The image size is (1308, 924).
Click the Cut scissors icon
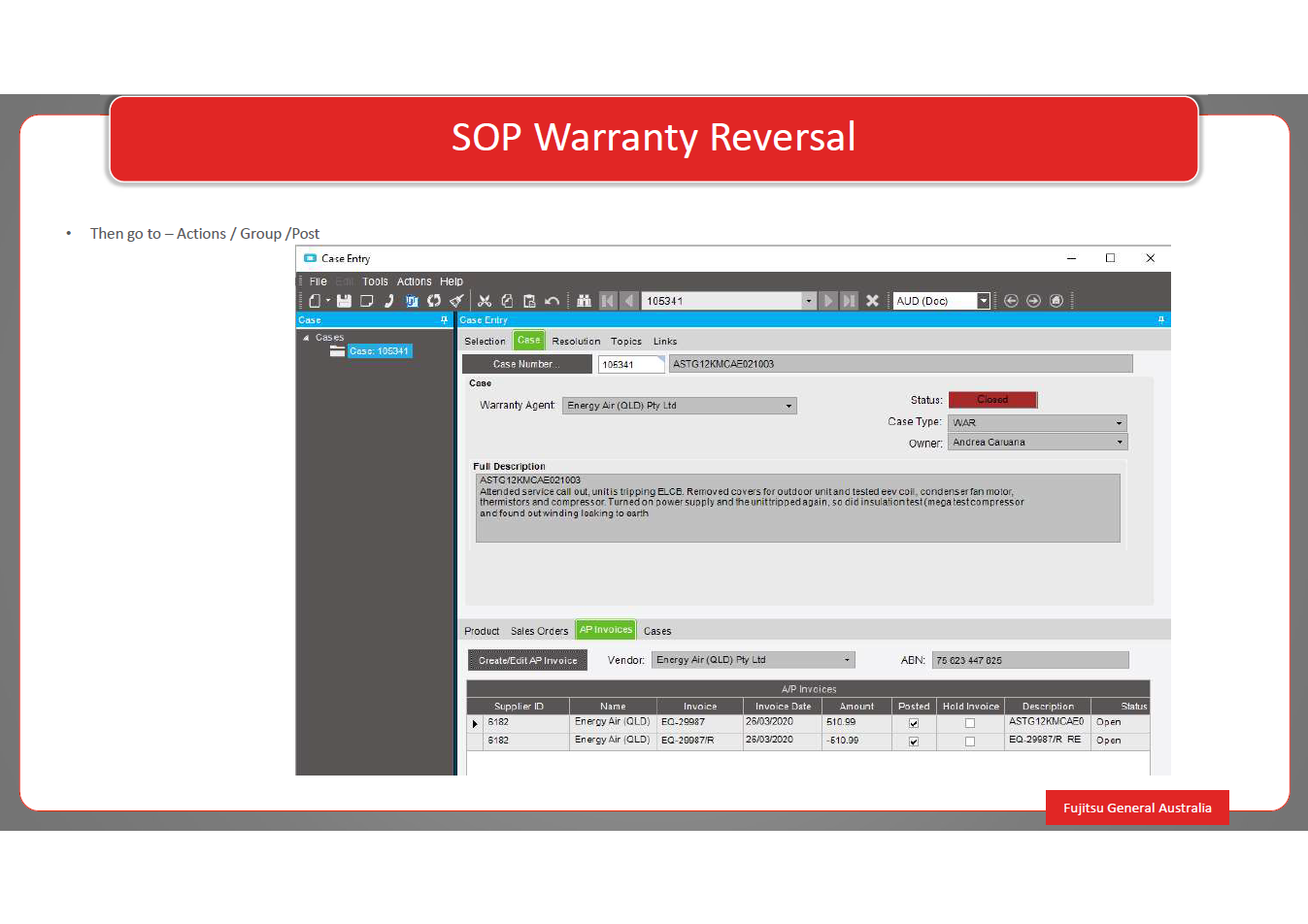[x=485, y=301]
